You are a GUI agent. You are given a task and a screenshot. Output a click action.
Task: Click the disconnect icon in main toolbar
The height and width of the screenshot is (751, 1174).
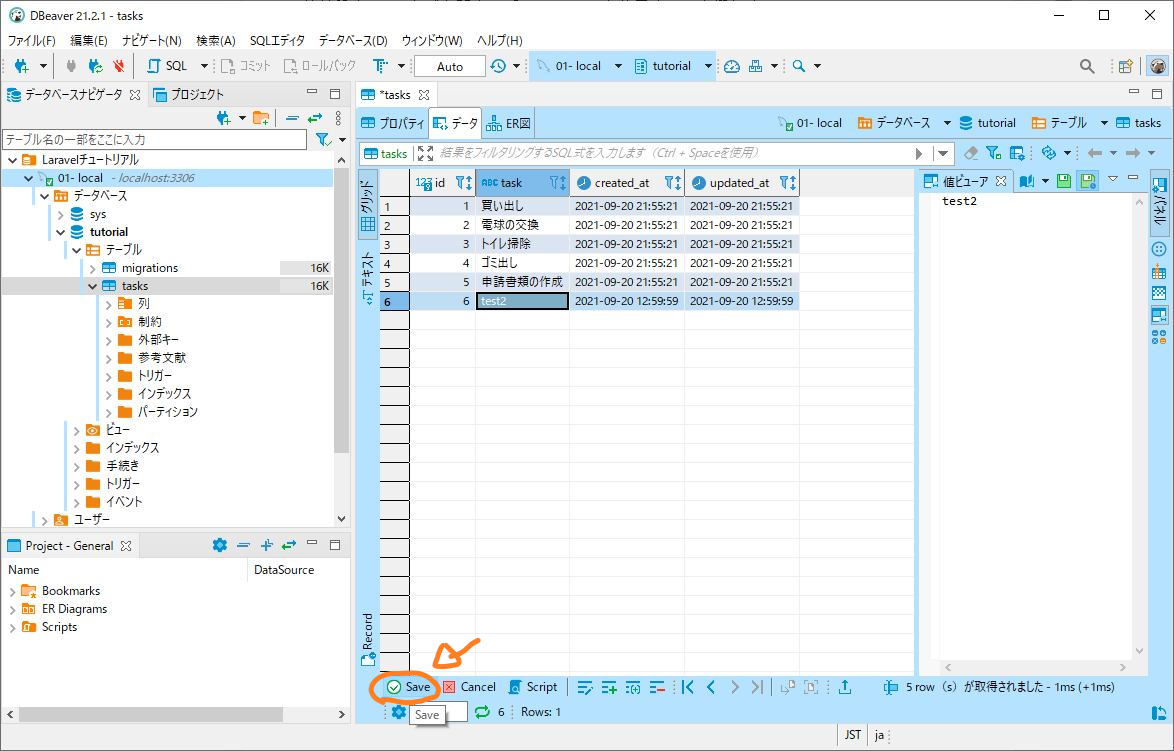118,66
